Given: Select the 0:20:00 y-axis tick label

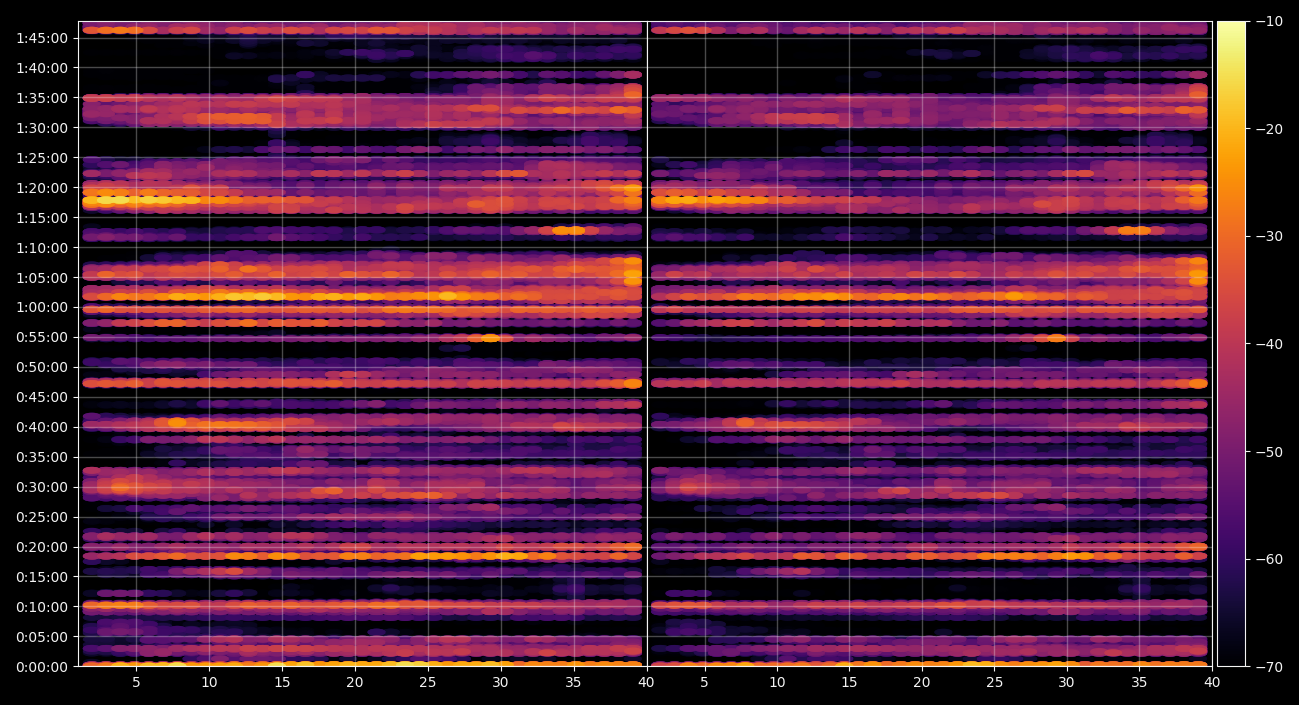Looking at the screenshot, I should point(42,547).
